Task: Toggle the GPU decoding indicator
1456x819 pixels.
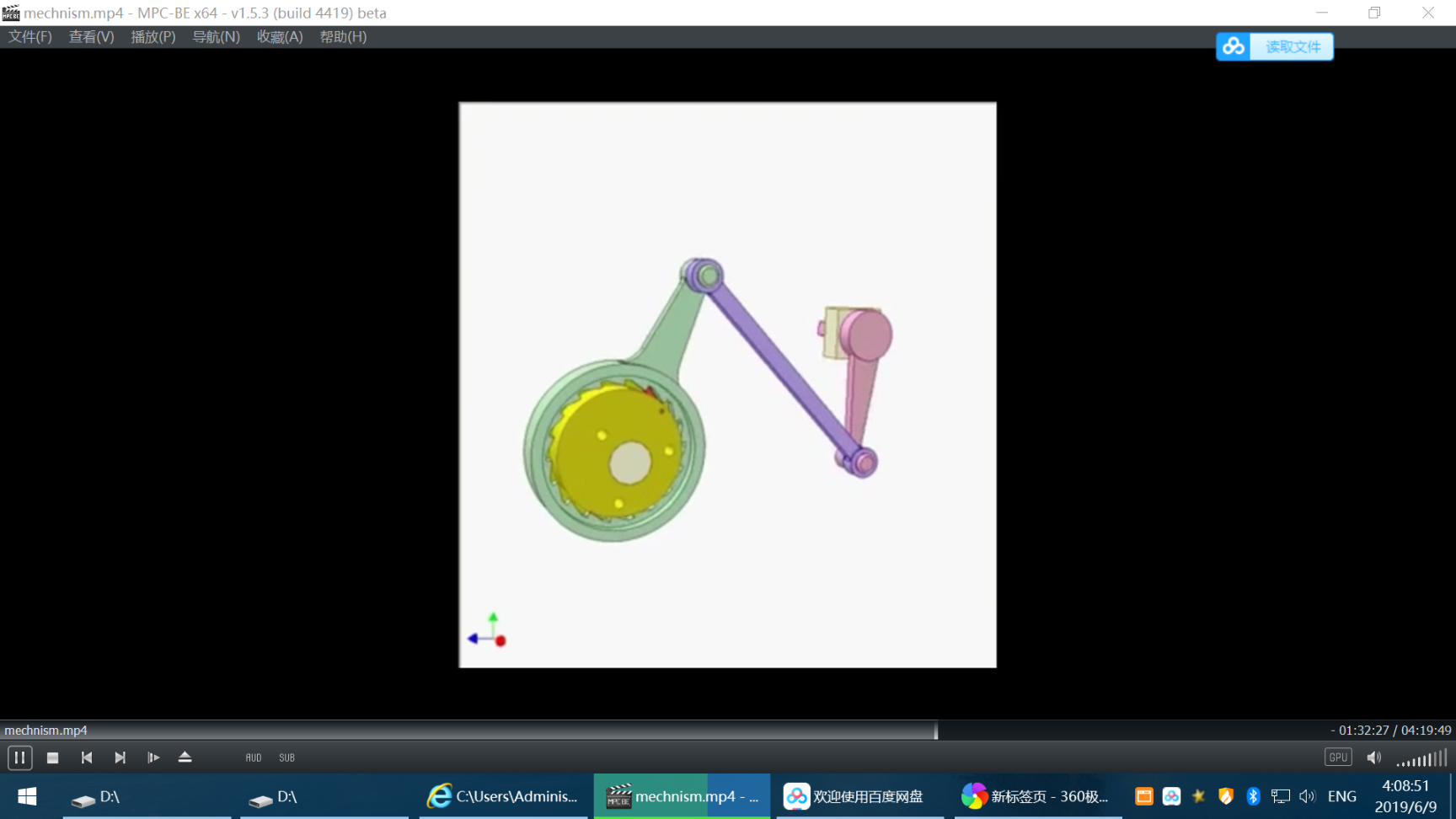Action: pos(1338,757)
